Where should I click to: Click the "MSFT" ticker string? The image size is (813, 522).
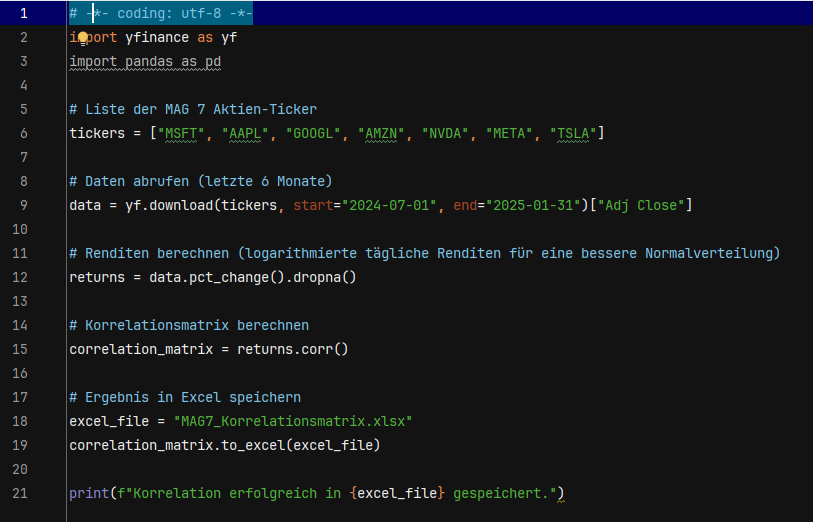point(179,133)
